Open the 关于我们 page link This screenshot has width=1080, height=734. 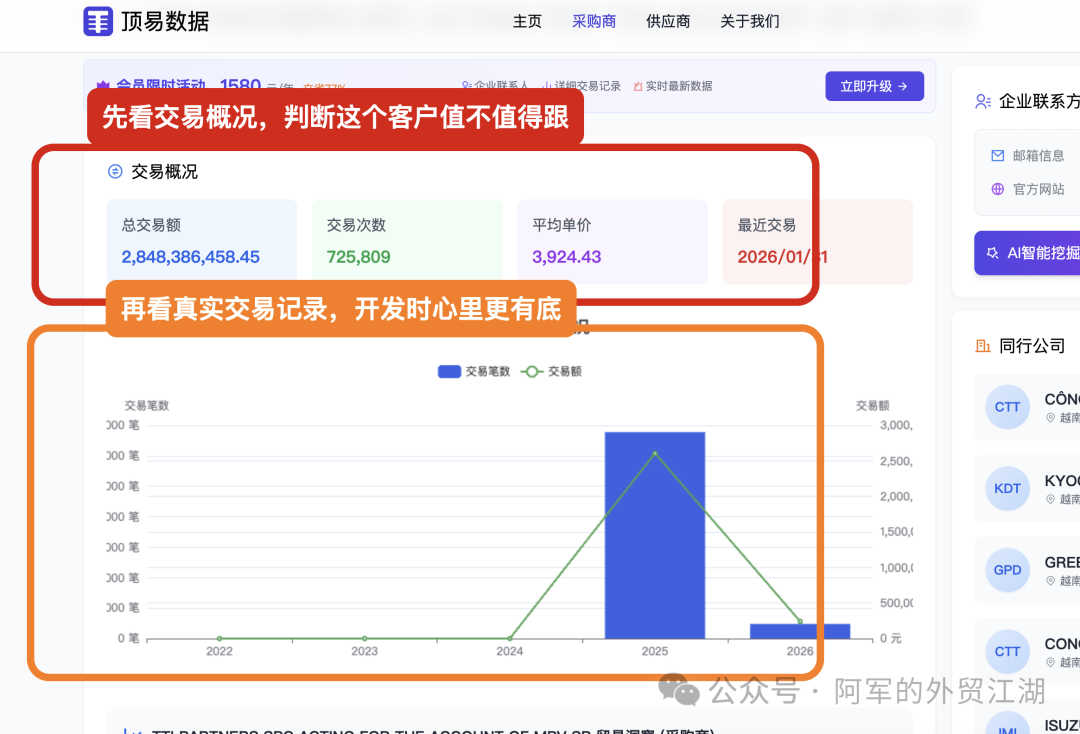point(750,21)
